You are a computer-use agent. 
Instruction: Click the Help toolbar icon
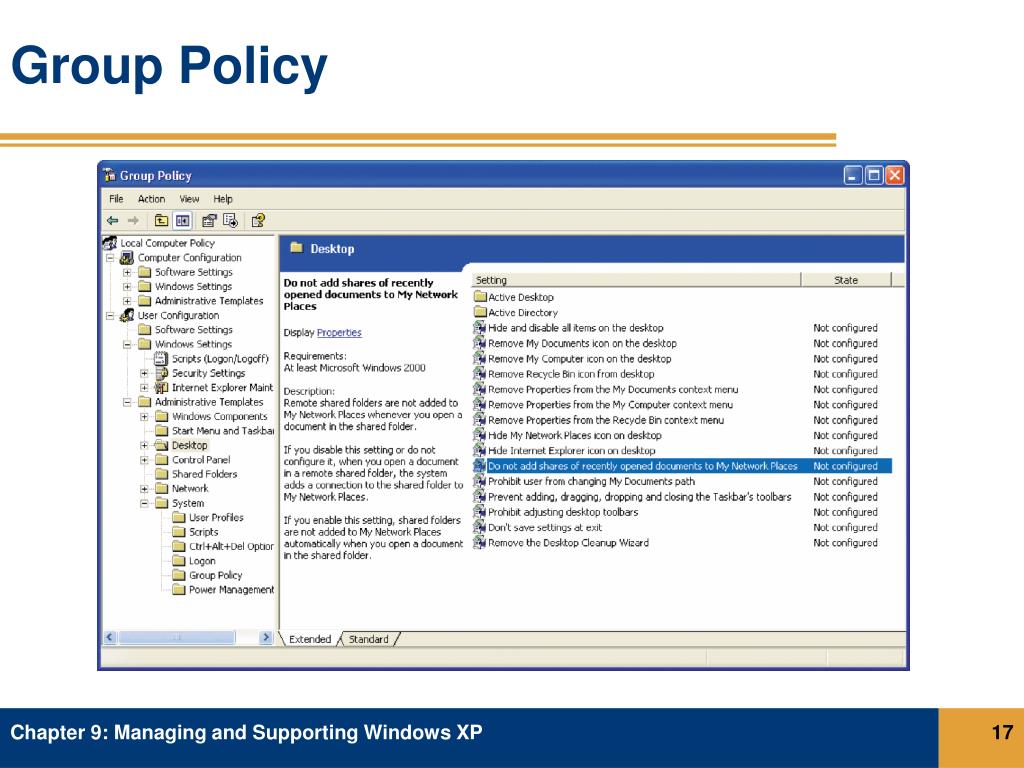tap(259, 221)
